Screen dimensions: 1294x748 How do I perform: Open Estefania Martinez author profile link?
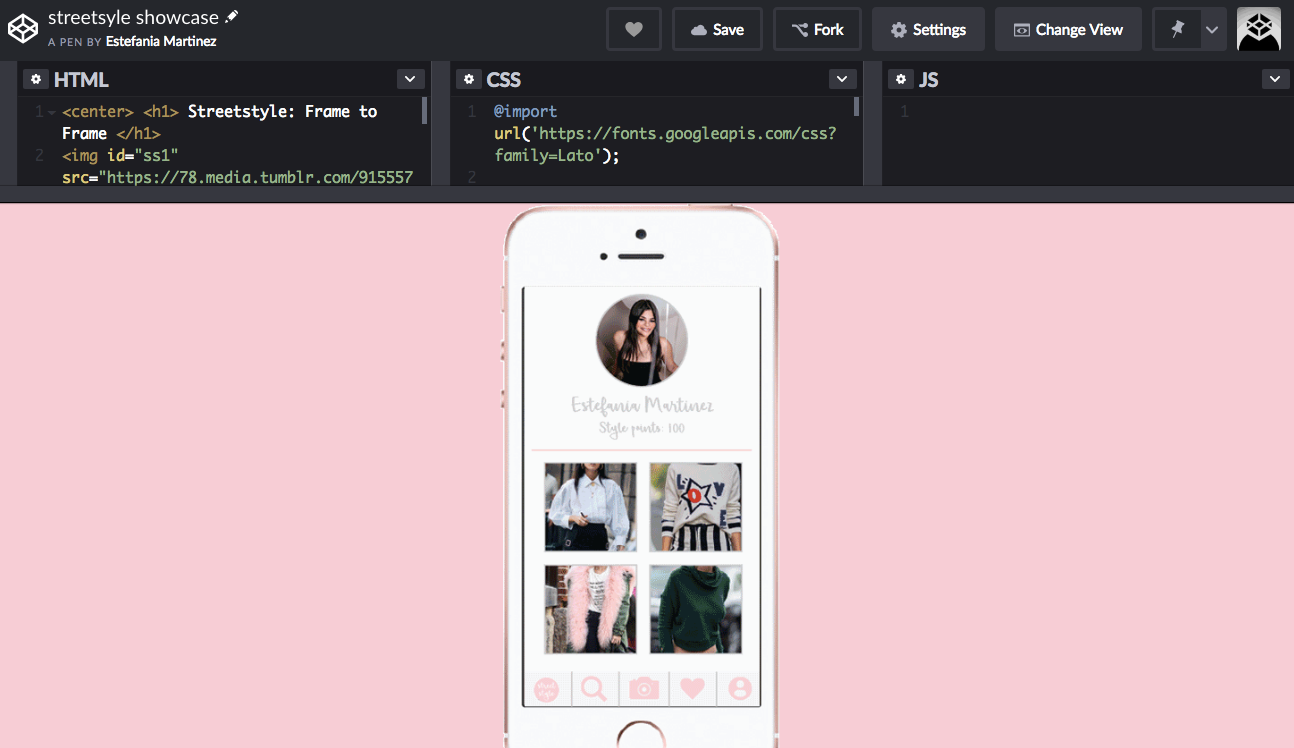coord(161,42)
